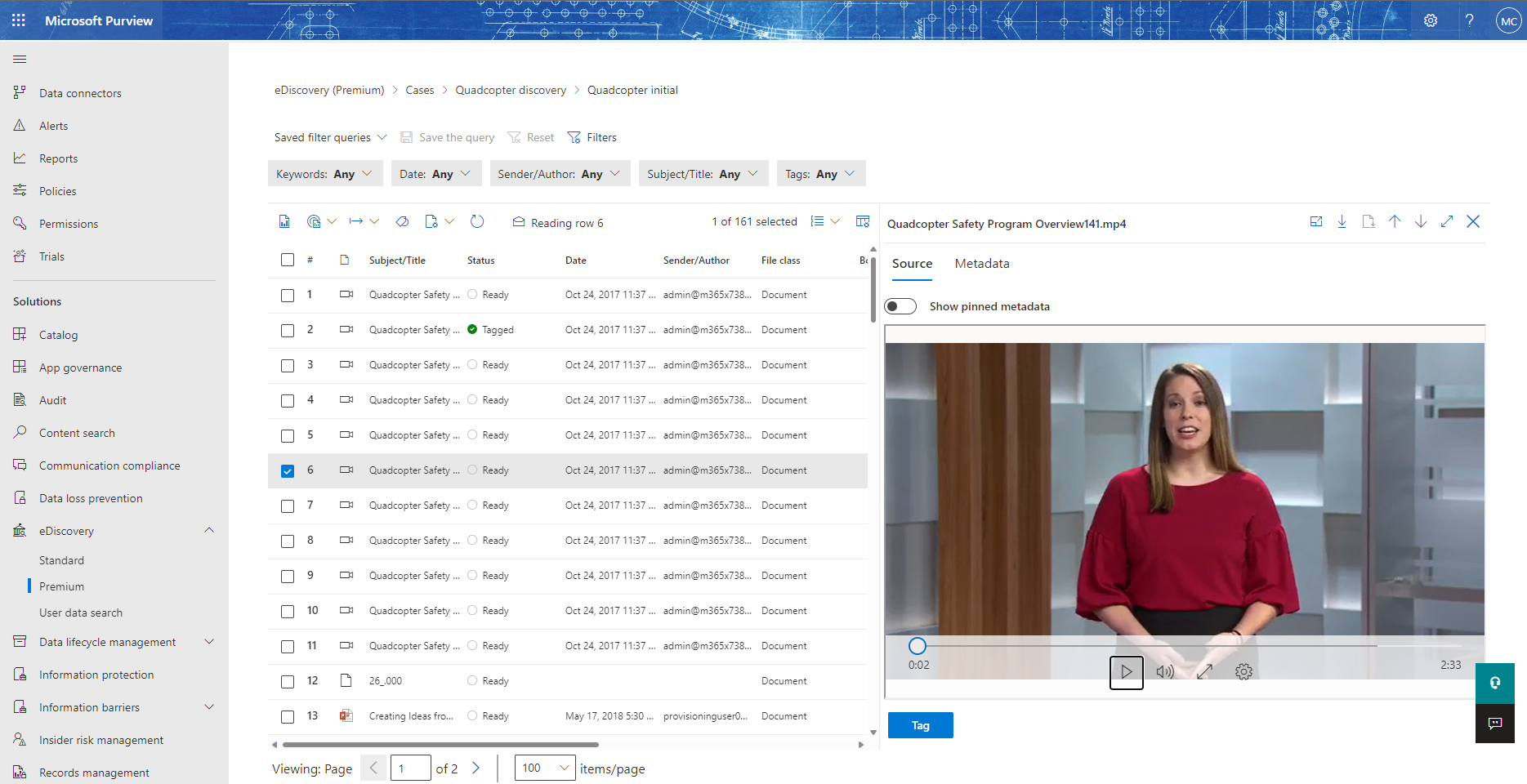Collapse the eDiscovery section in sidebar

pyautogui.click(x=209, y=530)
